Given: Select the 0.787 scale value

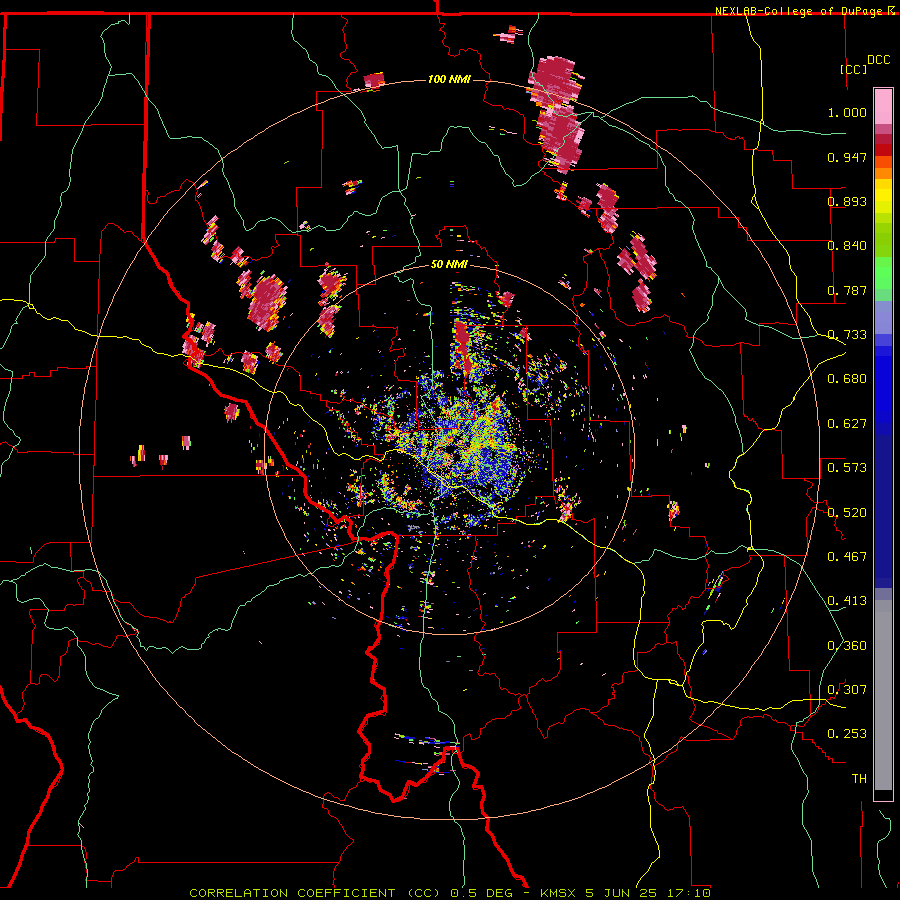Looking at the screenshot, I should pos(847,290).
